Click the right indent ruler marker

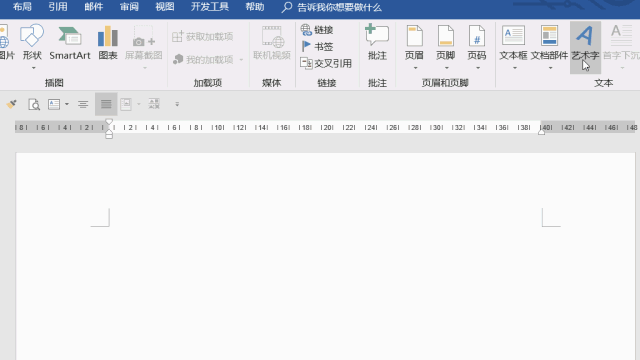pyautogui.click(x=541, y=132)
